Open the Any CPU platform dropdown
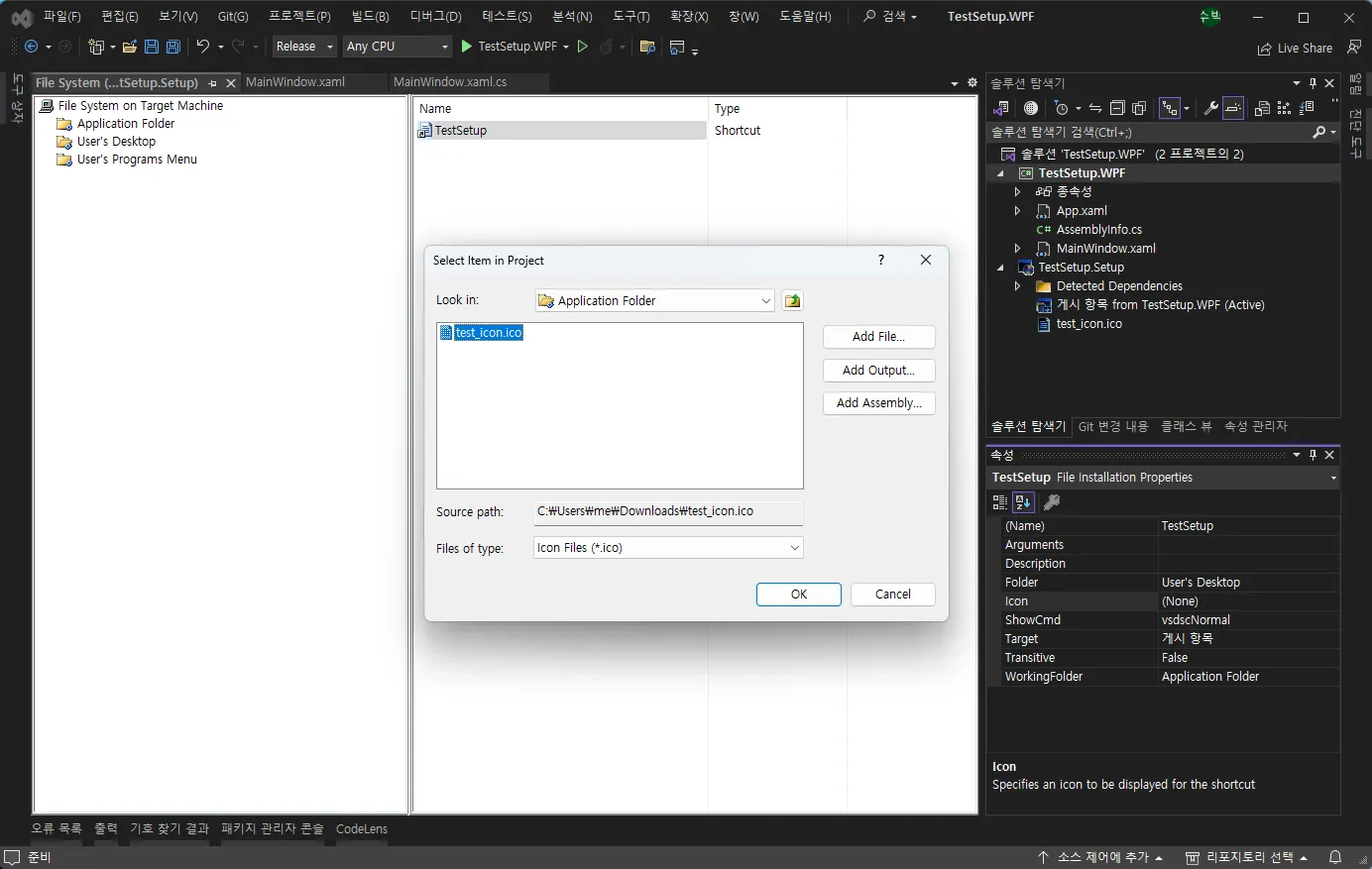 click(x=397, y=47)
